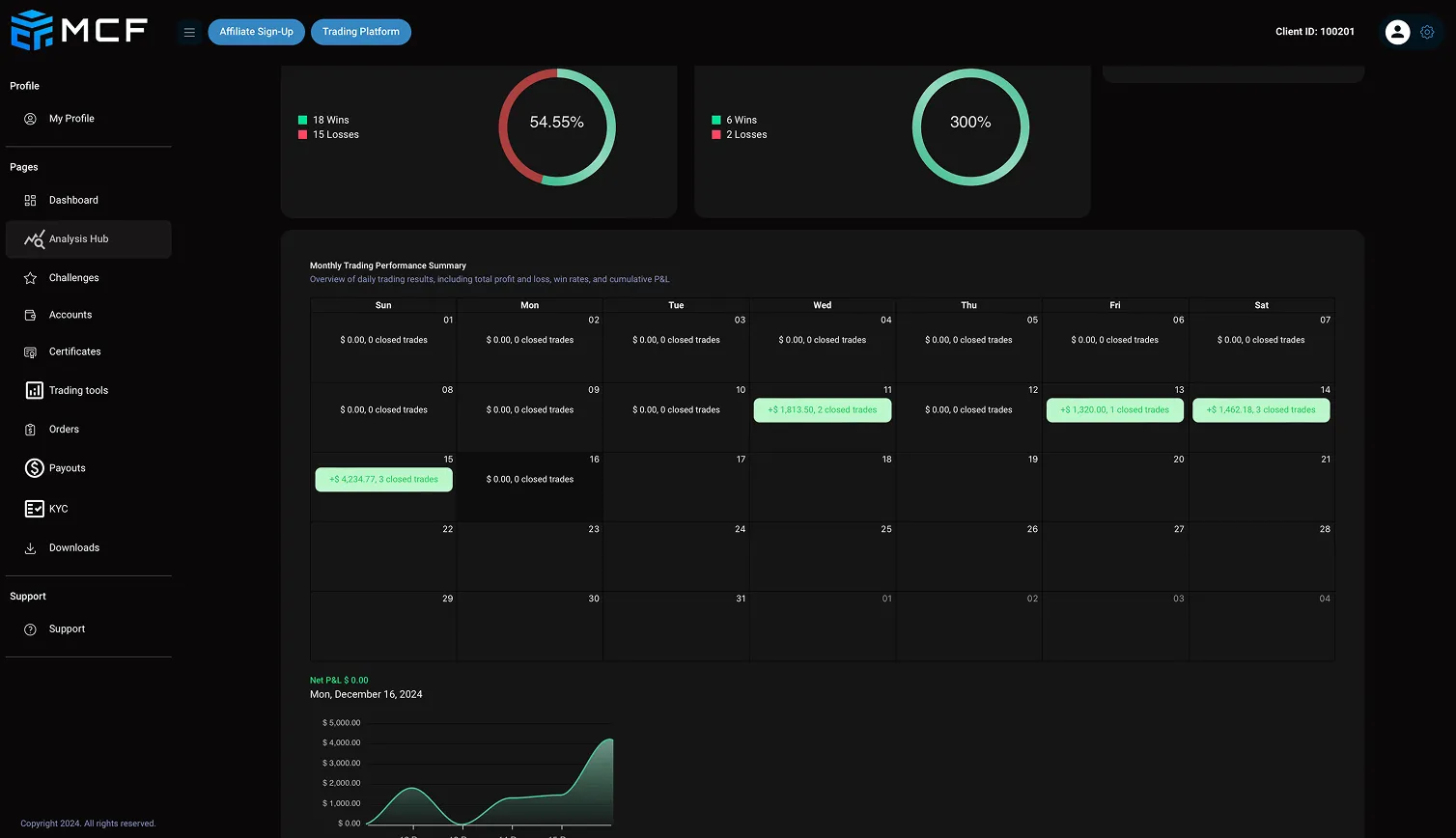Toggle the hamburger sidebar menu

[189, 32]
